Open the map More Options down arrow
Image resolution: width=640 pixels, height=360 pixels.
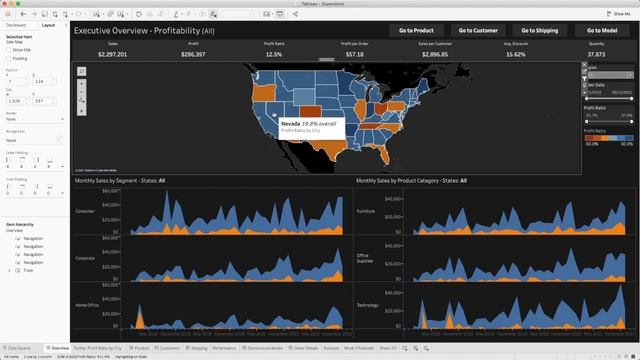(x=584, y=93)
